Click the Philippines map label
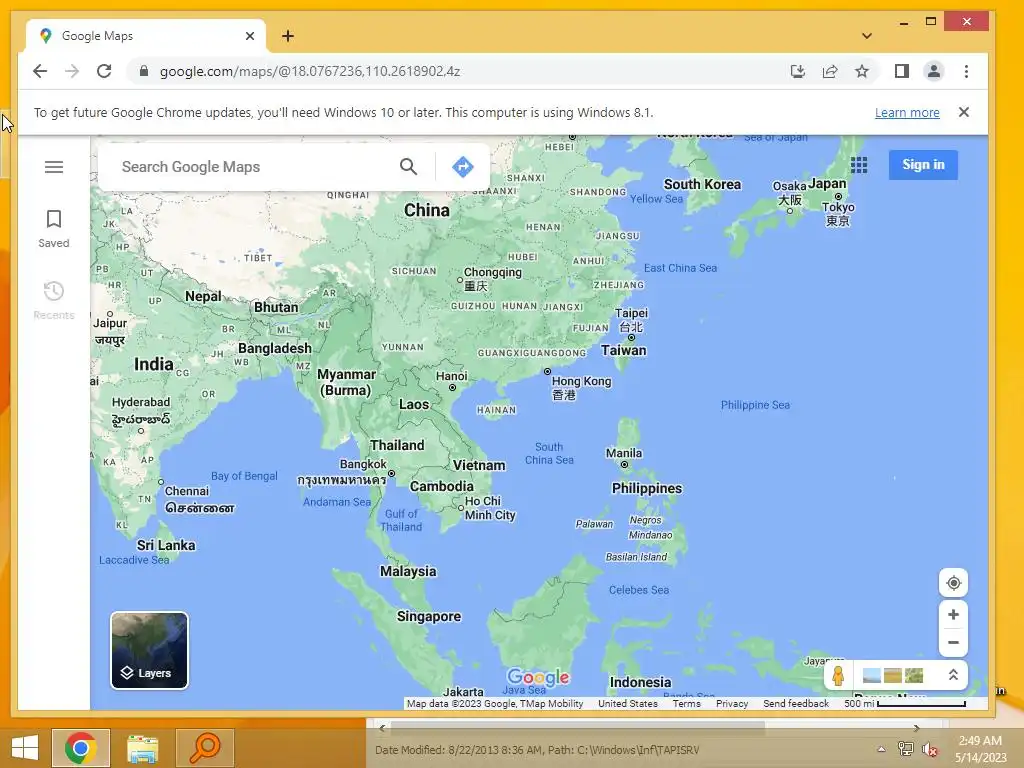The image size is (1024, 768). pyautogui.click(x=647, y=488)
